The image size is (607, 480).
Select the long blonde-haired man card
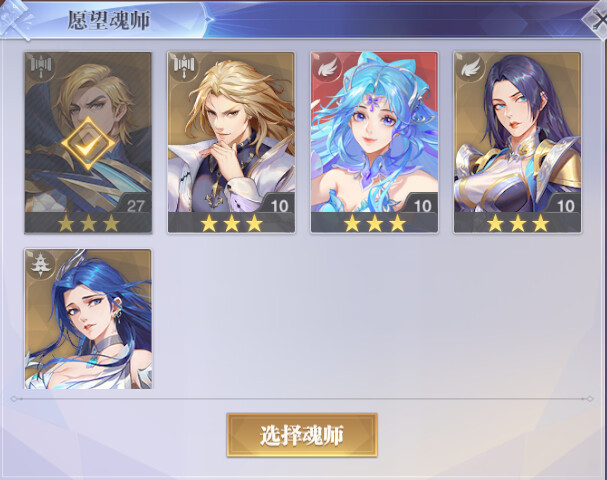[x=231, y=142]
